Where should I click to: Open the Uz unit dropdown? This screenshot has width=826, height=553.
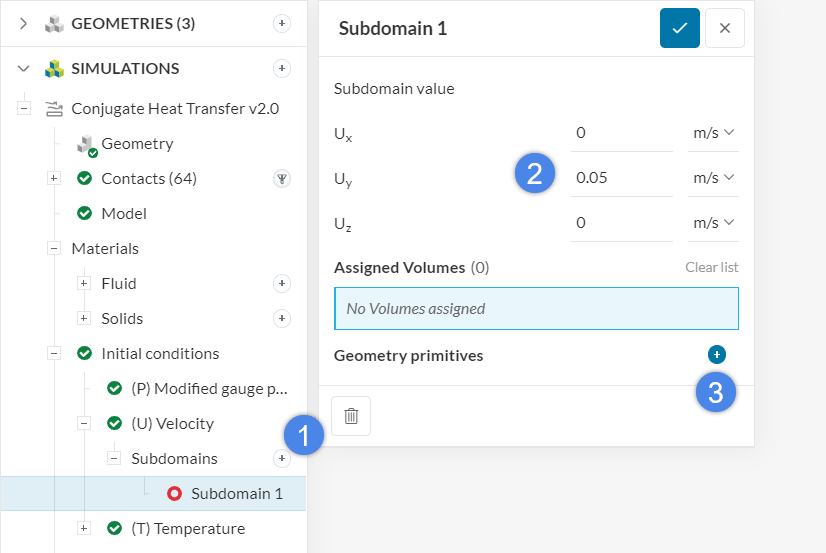coord(714,222)
